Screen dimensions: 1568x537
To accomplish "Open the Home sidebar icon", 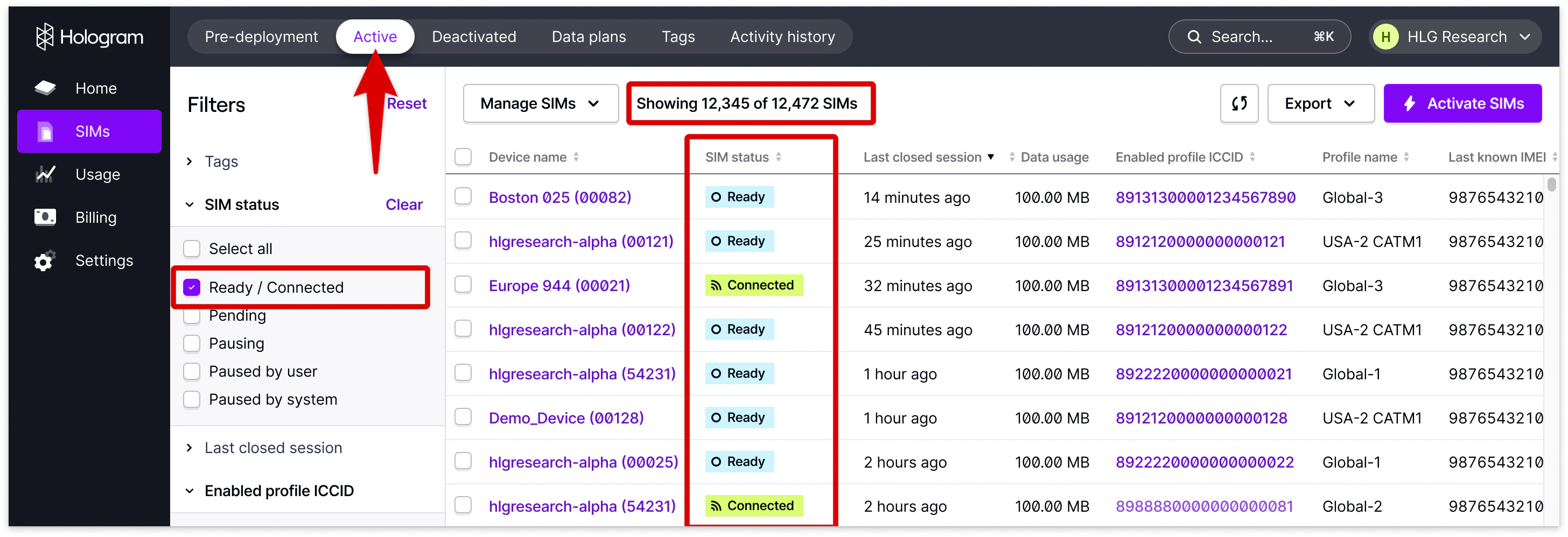I will (45, 88).
